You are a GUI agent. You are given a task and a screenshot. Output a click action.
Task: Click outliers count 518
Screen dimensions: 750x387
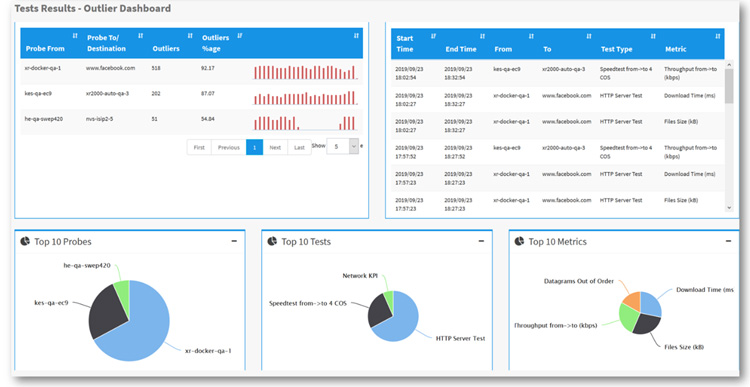pyautogui.click(x=156, y=68)
